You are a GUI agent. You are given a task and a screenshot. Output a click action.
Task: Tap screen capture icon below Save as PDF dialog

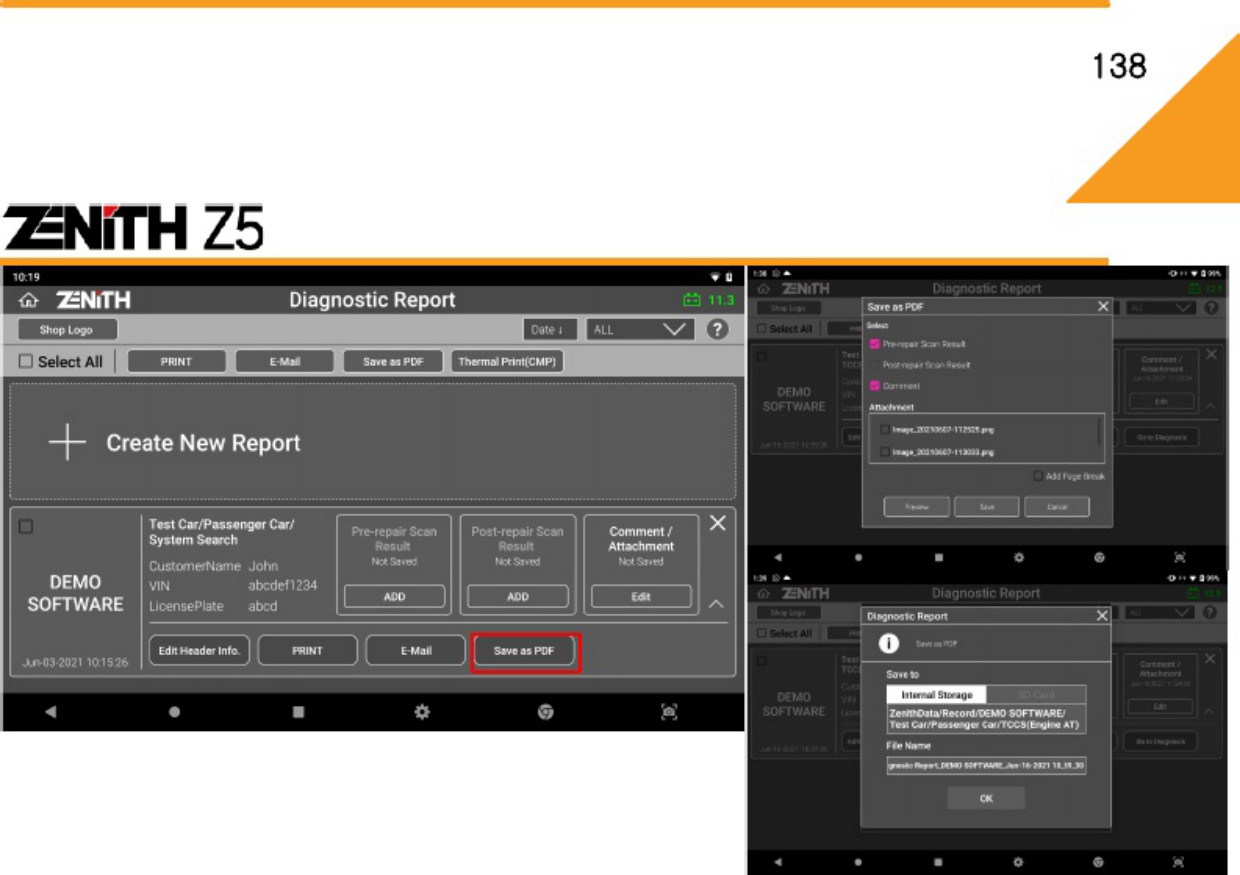1178,557
